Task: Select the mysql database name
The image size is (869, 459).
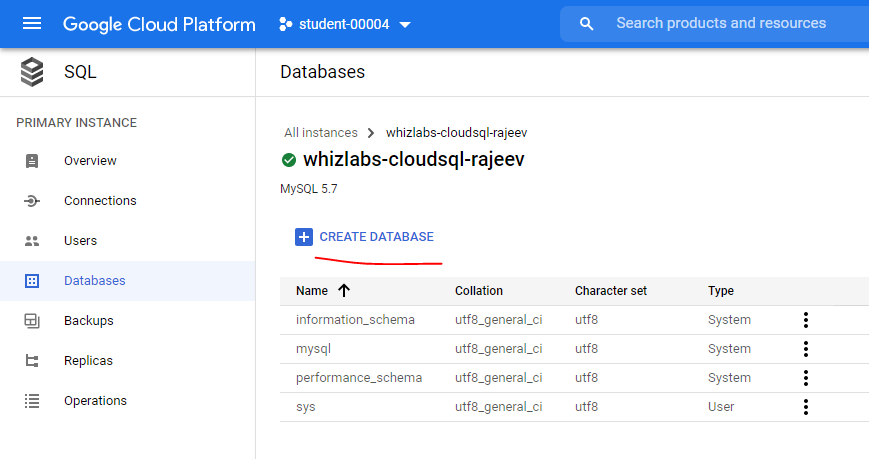Action: [313, 349]
